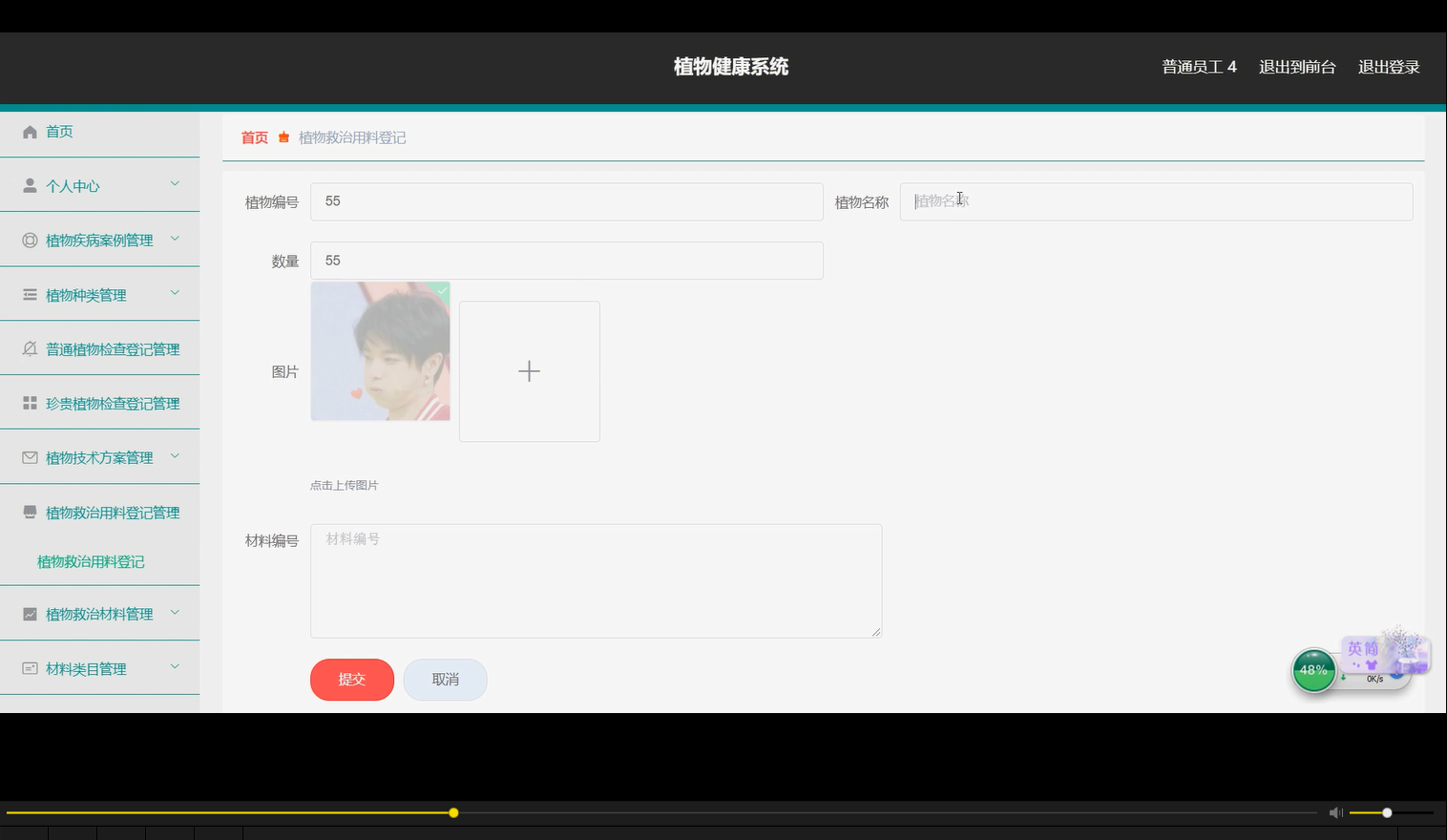This screenshot has height=840, width=1447.
Task: Click the list icon beside 植物种类管理
Action: point(30,294)
